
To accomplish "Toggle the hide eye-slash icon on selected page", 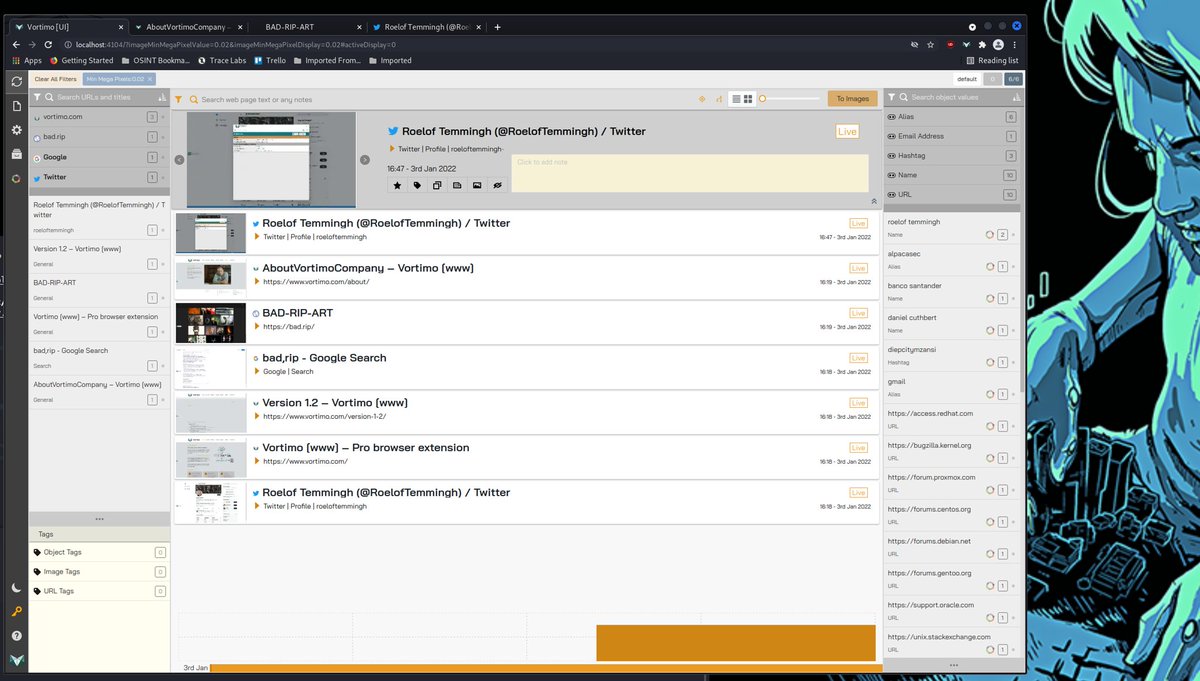I will (x=497, y=185).
